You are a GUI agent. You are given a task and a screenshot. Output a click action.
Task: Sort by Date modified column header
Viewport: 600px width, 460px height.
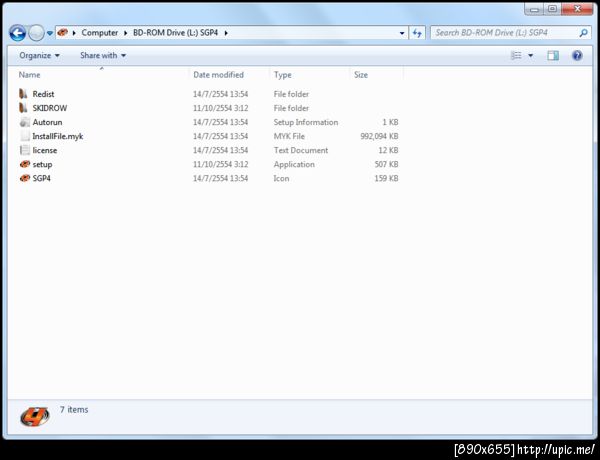point(229,75)
